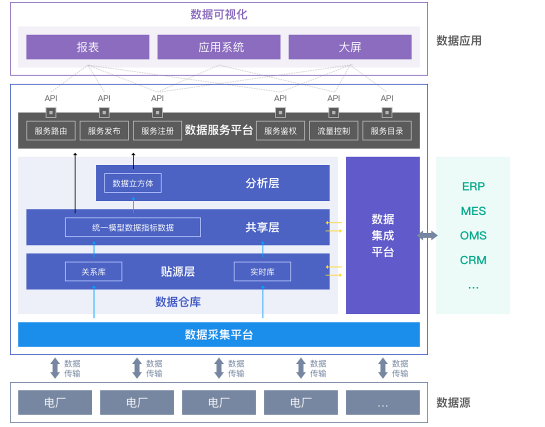Select the 应用系统 box
Image resolution: width=545 pixels, height=427 pixels.
coord(219,47)
